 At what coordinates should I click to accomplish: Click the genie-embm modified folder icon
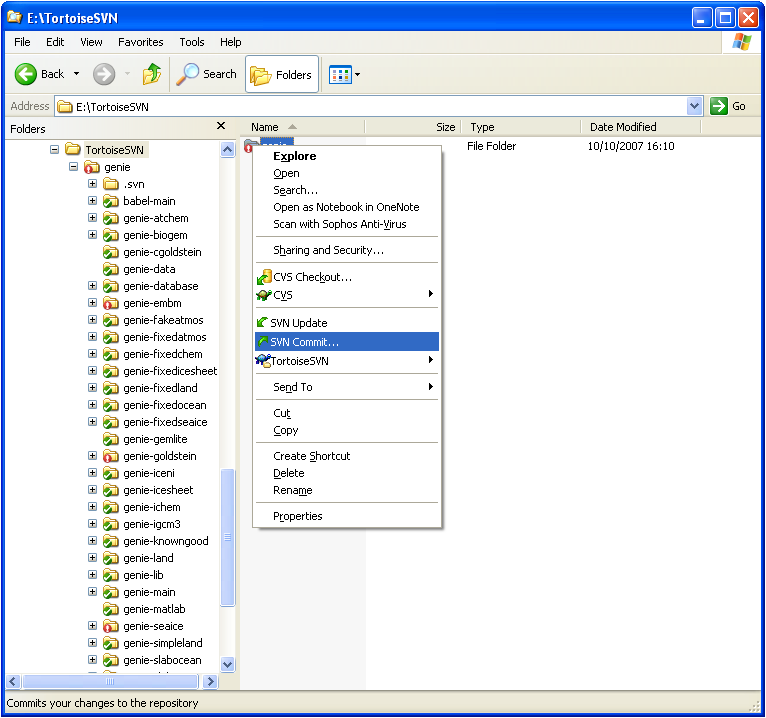(x=111, y=303)
